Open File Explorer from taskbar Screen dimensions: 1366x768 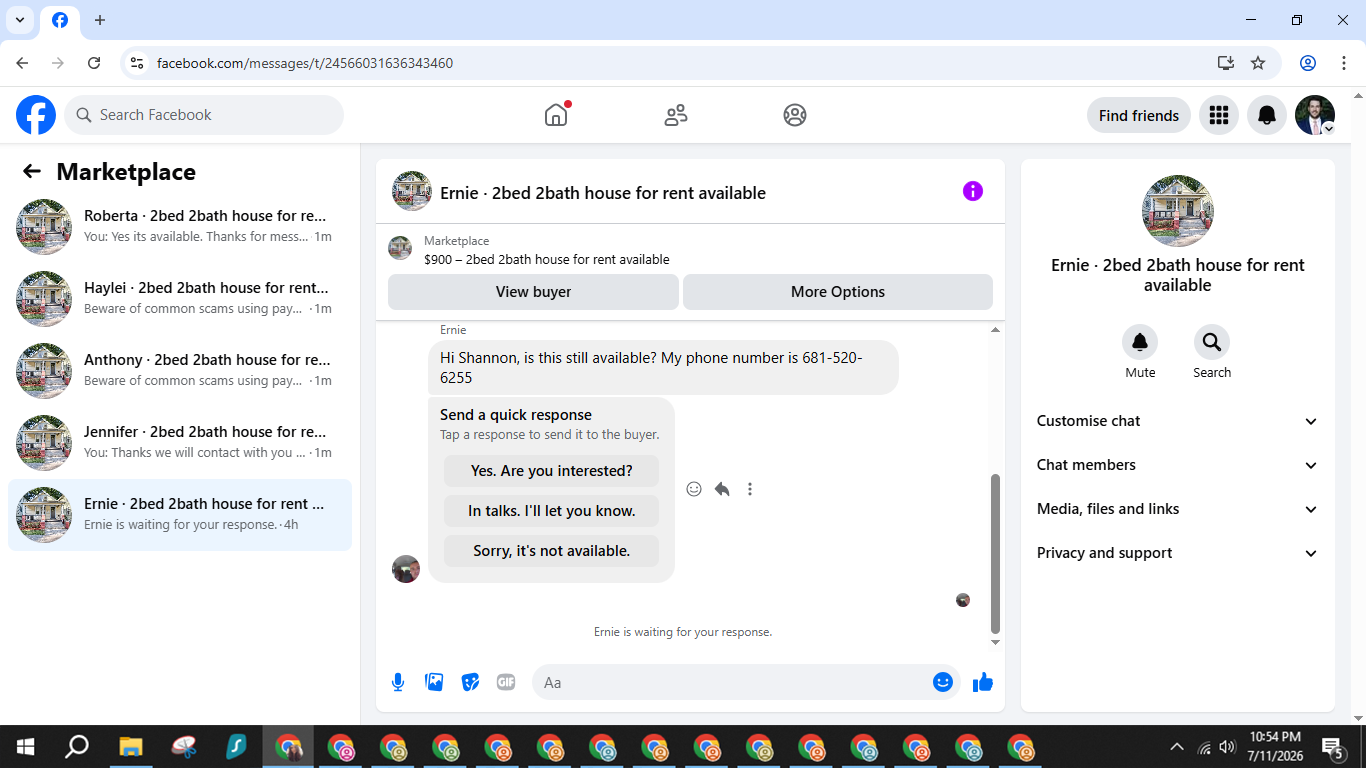click(x=131, y=747)
